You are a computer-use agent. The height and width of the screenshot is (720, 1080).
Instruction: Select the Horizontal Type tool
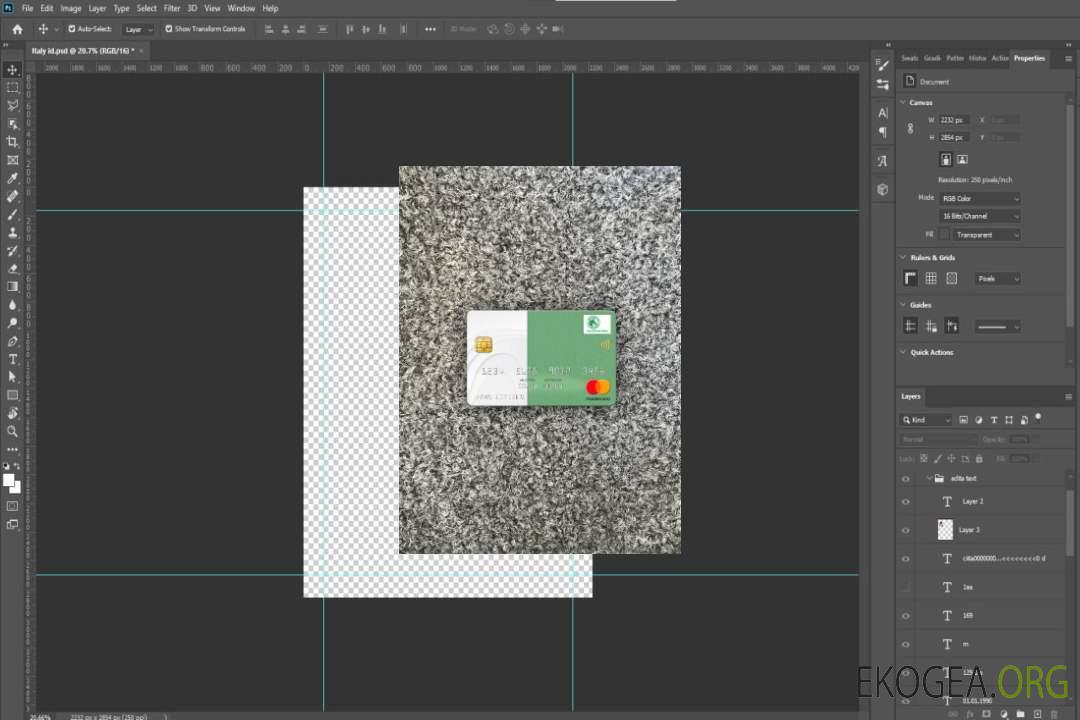[x=13, y=359]
